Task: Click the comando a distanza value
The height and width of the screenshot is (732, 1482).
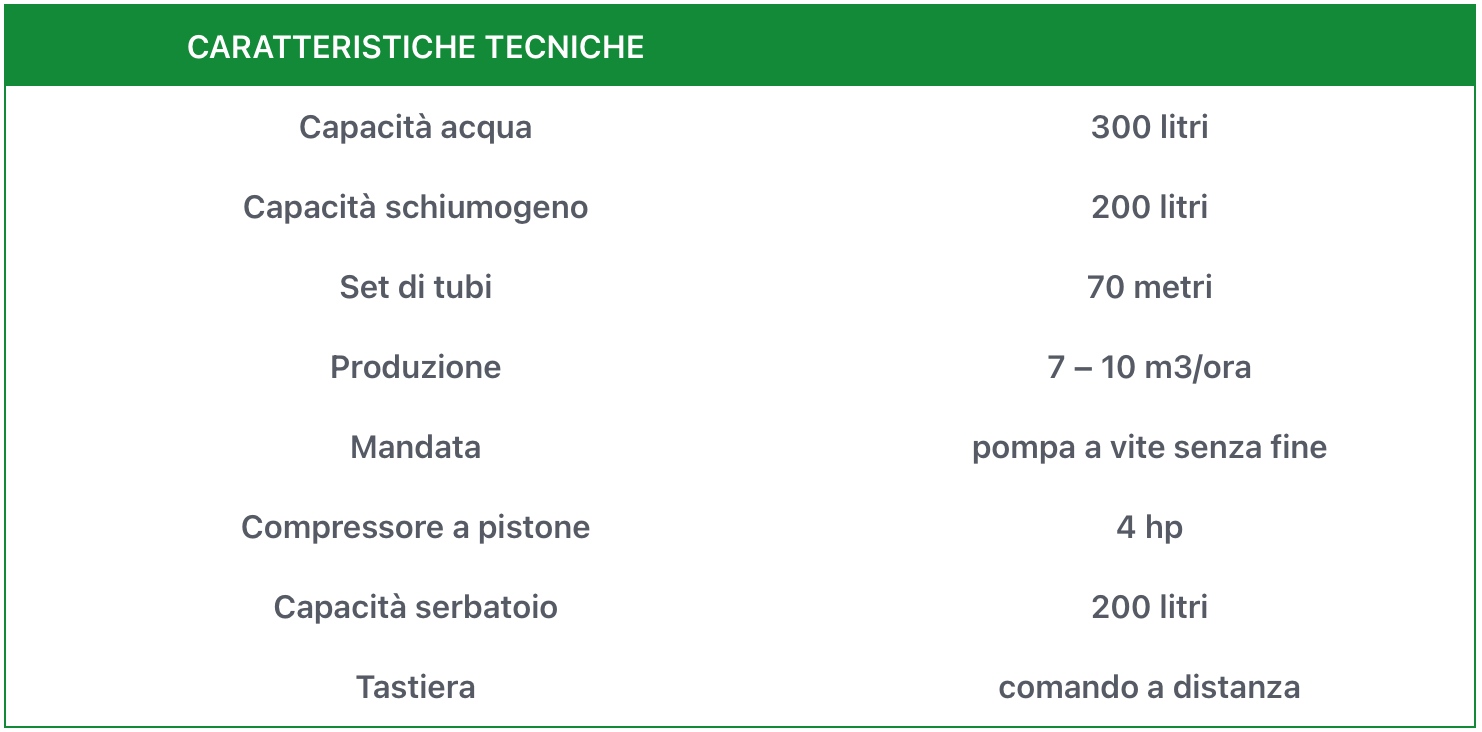Action: point(1149,687)
